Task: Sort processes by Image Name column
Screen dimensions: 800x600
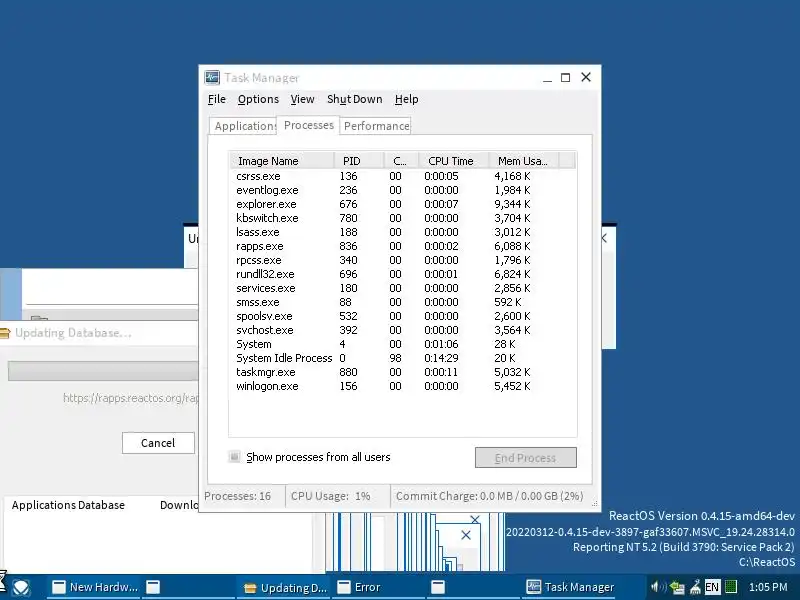Action: [282, 161]
